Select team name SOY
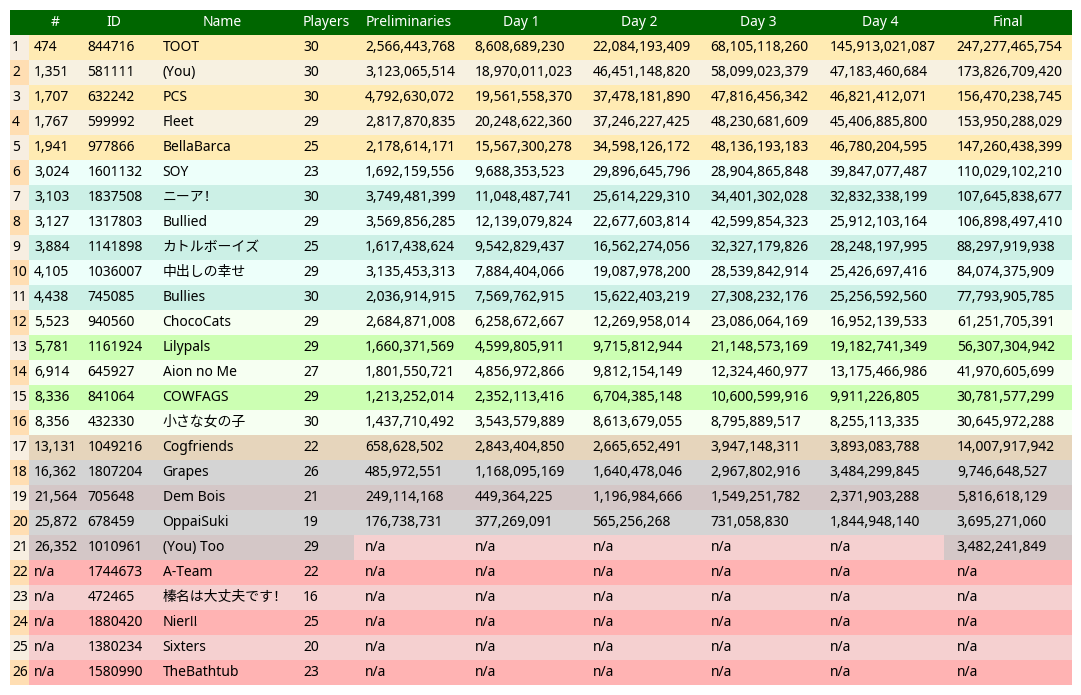This screenshot has width=1081, height=695. 176,172
